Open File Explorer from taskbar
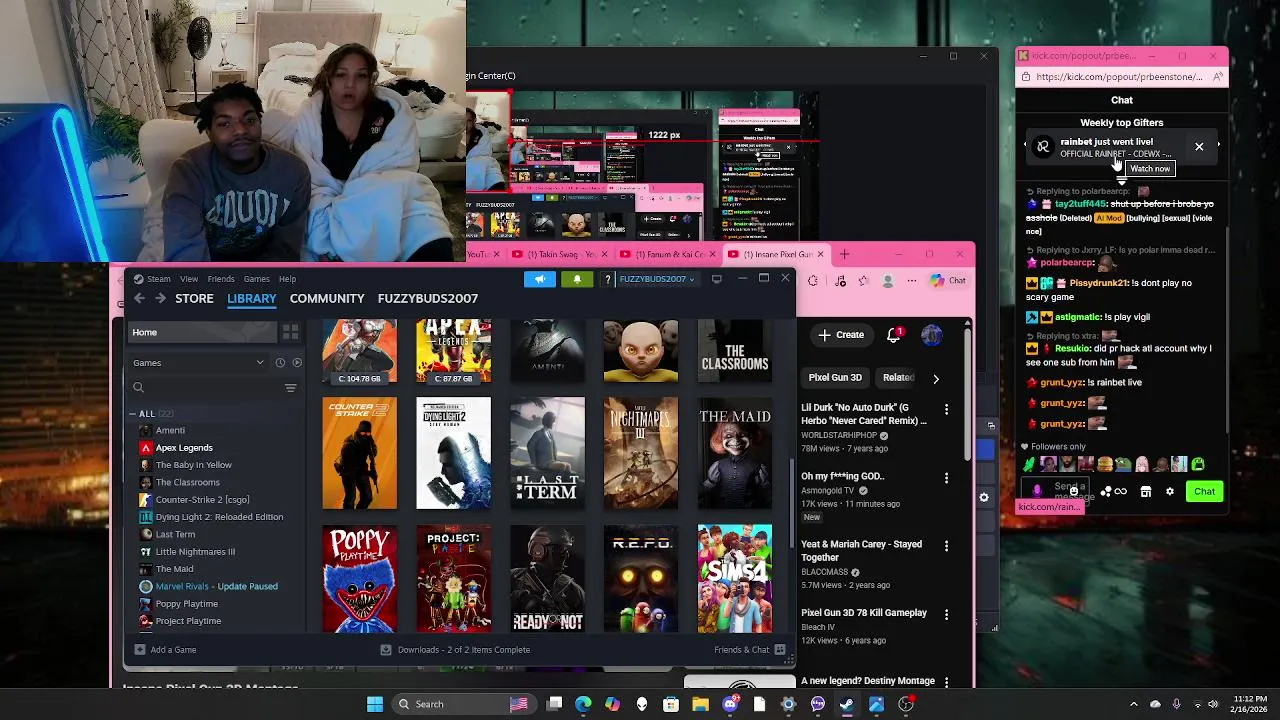 700,704
